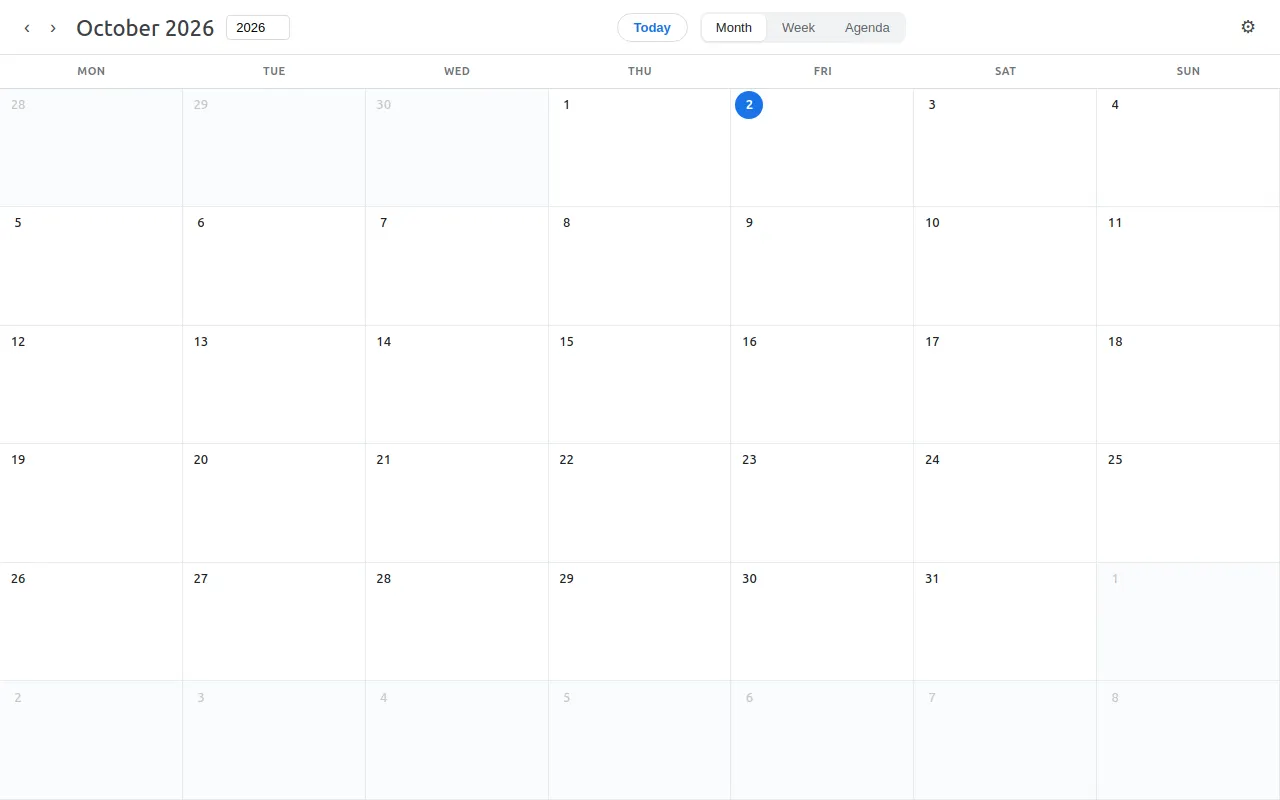Select October 4 day cell
Screen dimensions: 1280x800
[1188, 148]
